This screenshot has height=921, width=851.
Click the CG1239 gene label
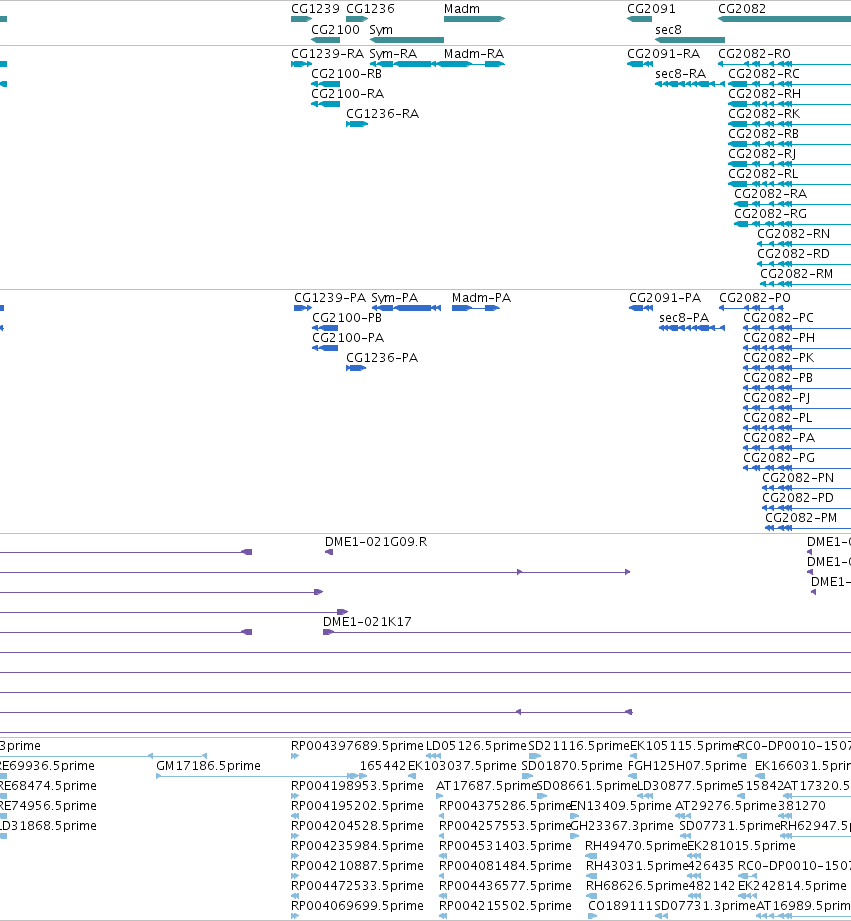[x=315, y=9]
